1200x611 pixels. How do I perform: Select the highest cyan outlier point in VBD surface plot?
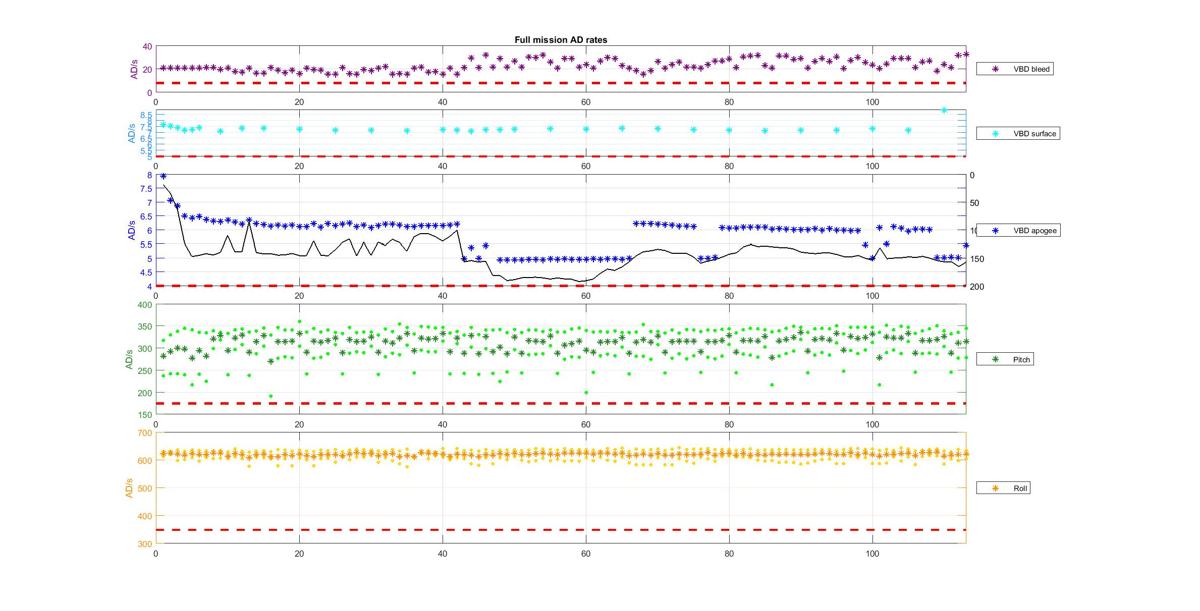pyautogui.click(x=943, y=110)
